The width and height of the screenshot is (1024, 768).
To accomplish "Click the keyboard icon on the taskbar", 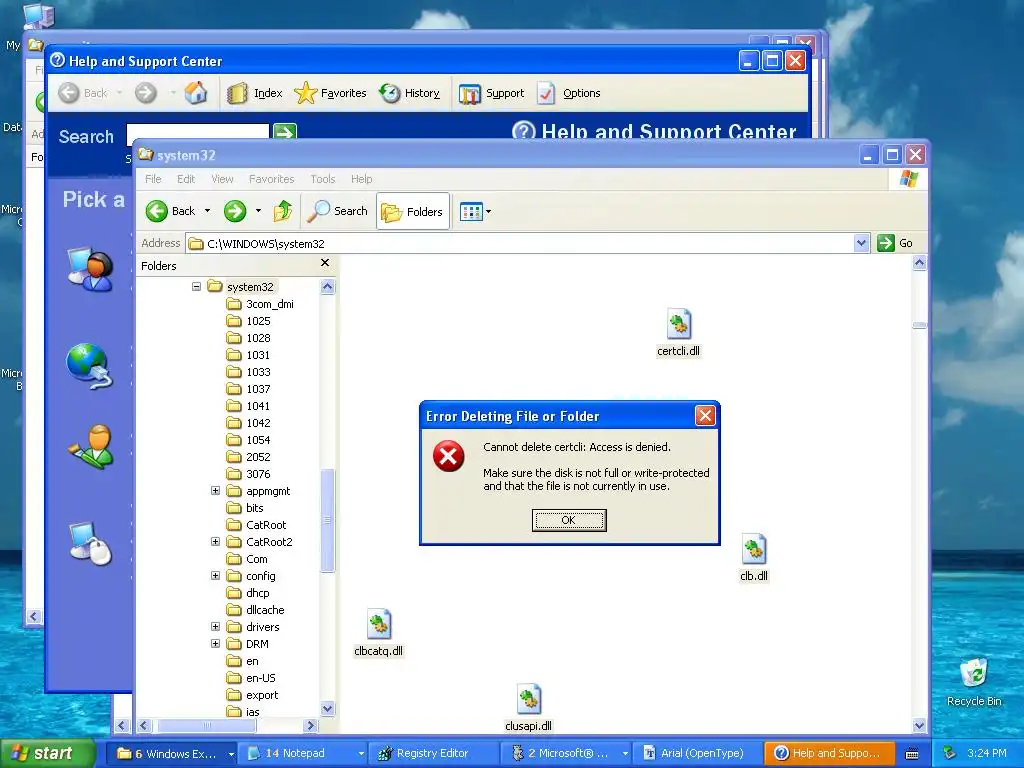I will (912, 754).
